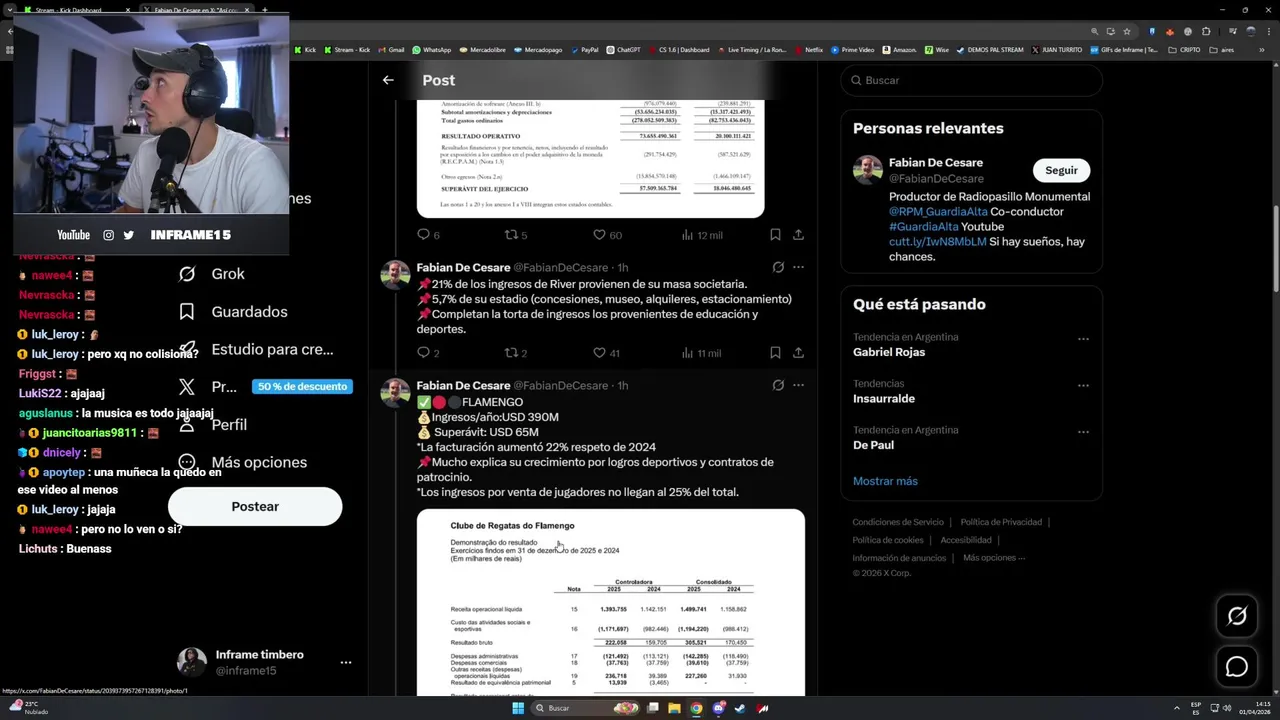Click Chrome icon in the taskbar
The height and width of the screenshot is (720, 1280).
697,708
